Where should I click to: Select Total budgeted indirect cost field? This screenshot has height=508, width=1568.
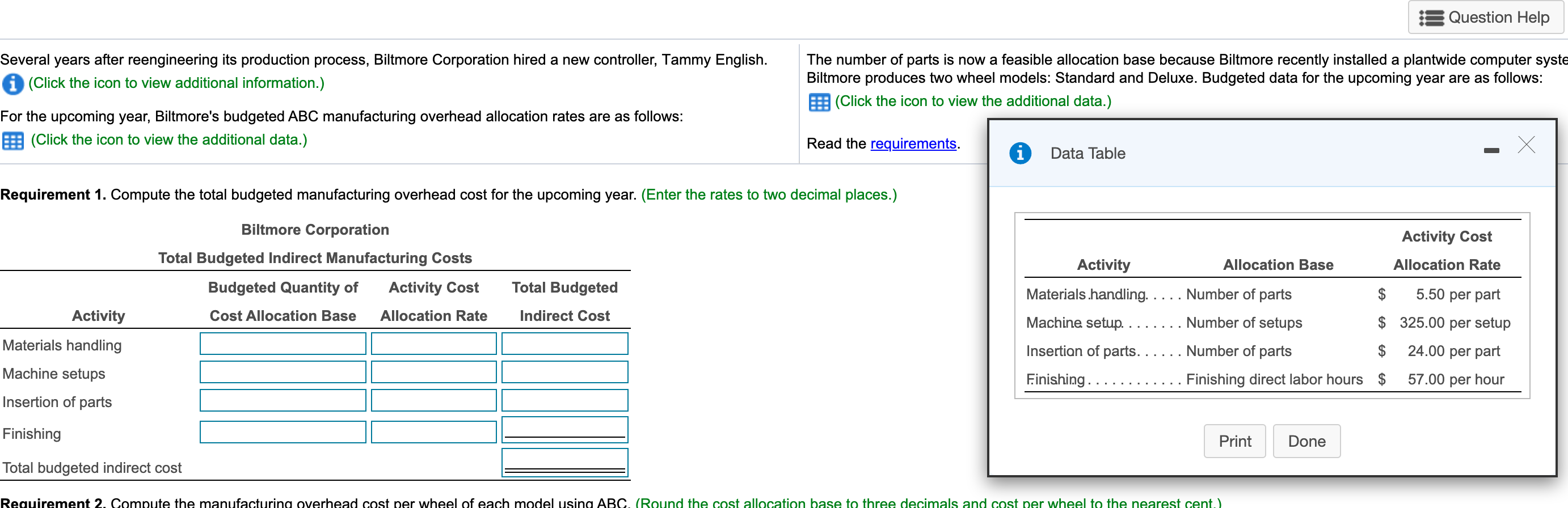565,463
